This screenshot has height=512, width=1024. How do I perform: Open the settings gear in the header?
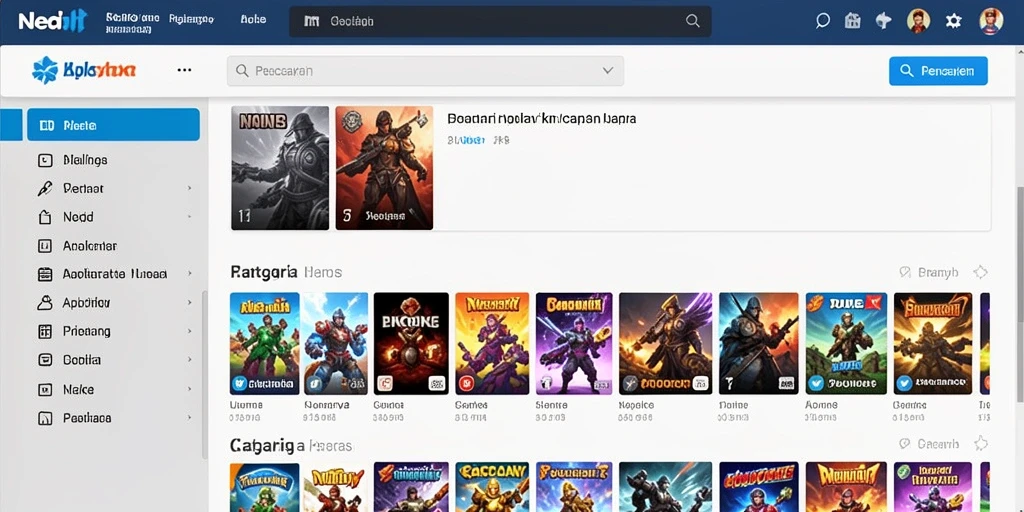(x=953, y=21)
